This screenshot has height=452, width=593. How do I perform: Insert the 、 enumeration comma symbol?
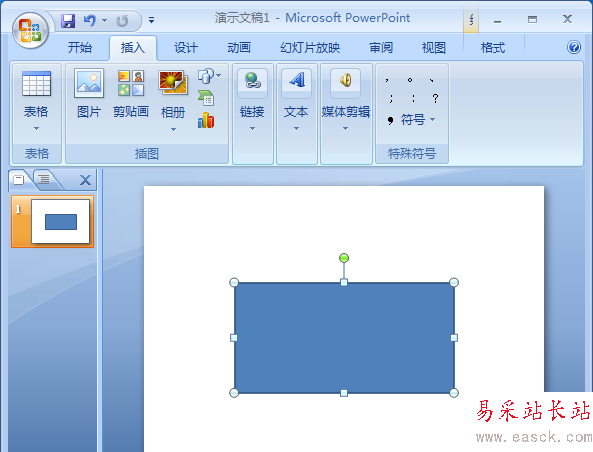(x=432, y=80)
